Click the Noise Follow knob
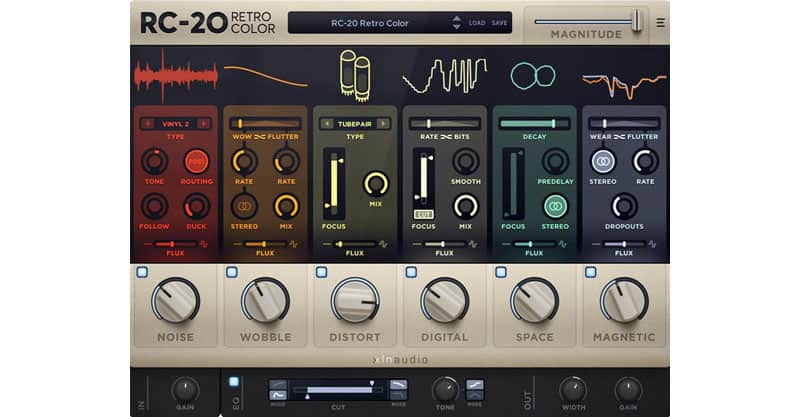Screen dimensions: 800x417 pos(154,206)
